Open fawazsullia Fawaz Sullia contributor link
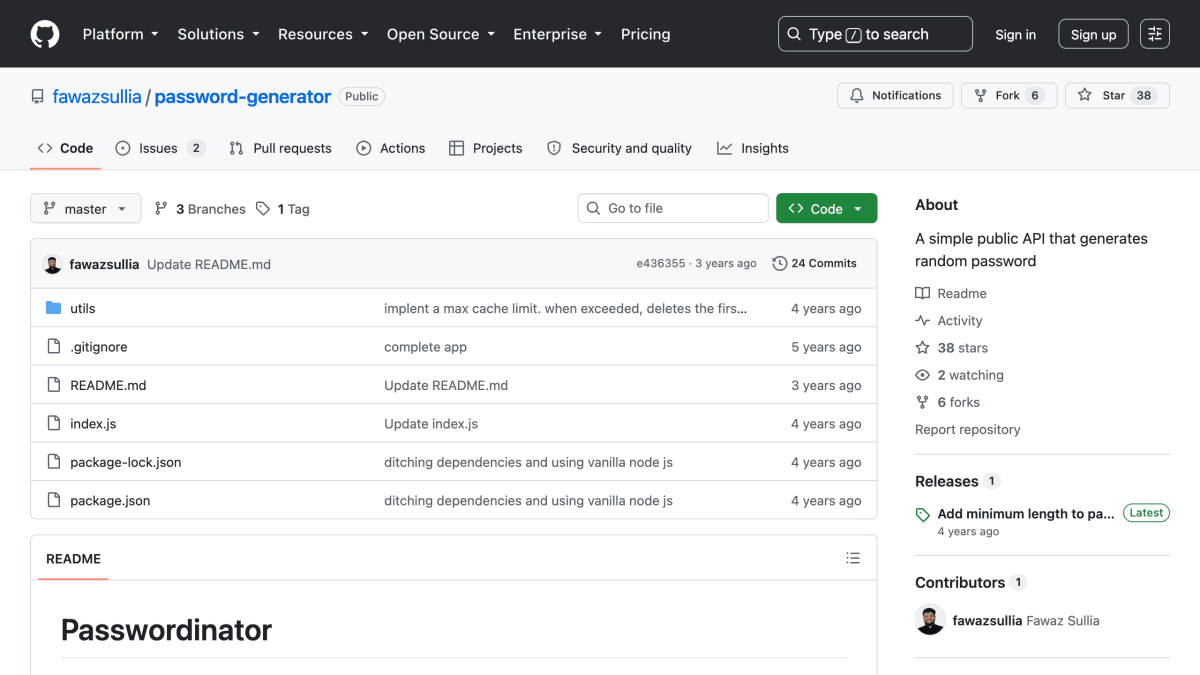Viewport: 1200px width, 675px height. (1026, 621)
